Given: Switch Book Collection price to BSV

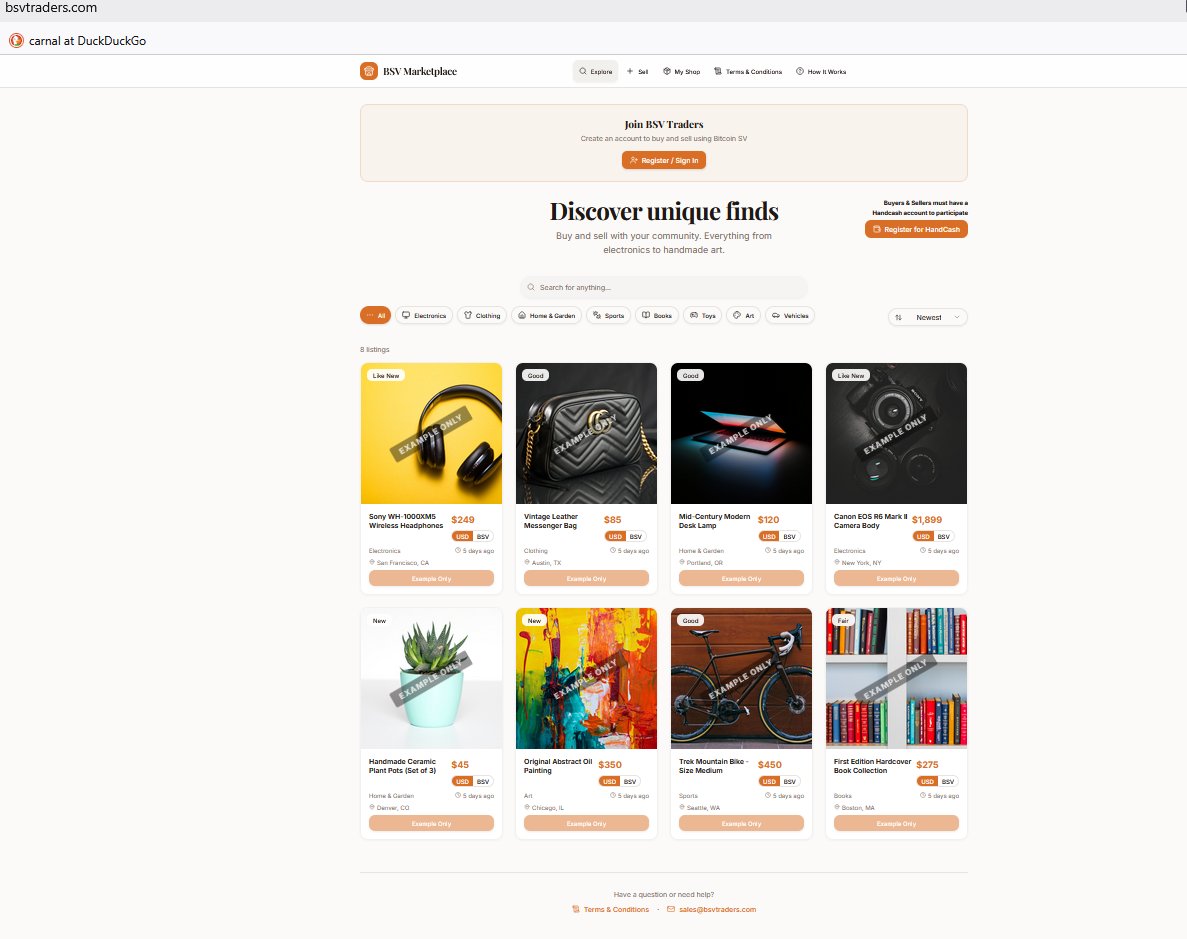Looking at the screenshot, I should click(948, 781).
